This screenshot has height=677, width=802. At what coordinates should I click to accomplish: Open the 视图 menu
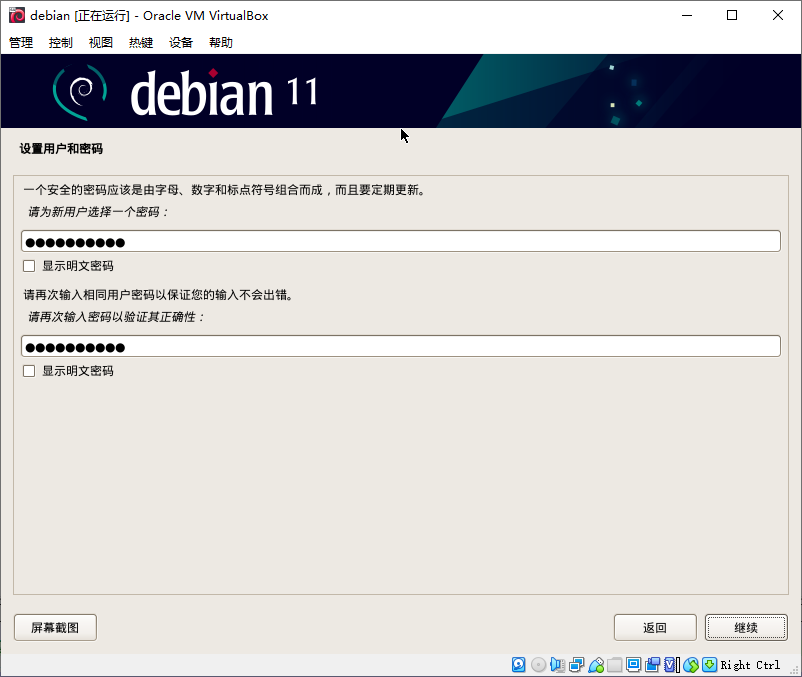point(101,42)
